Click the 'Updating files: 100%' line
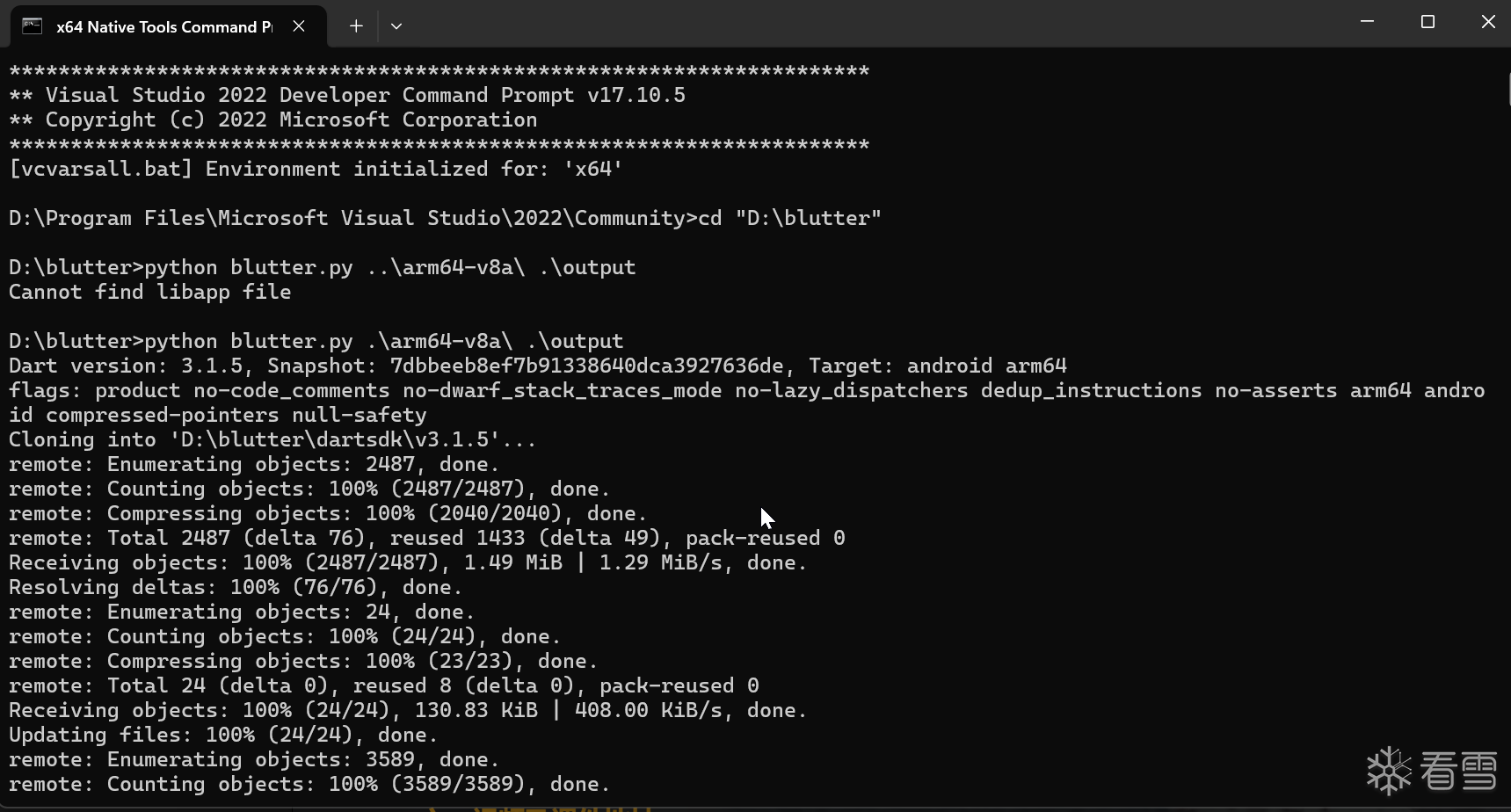 click(x=222, y=735)
